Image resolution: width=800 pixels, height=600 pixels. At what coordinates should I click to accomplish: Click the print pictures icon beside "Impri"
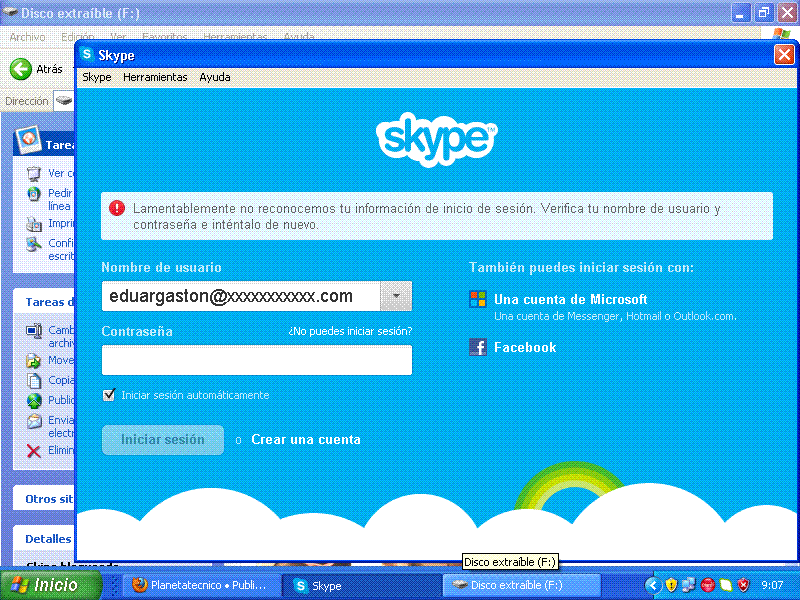coord(34,223)
